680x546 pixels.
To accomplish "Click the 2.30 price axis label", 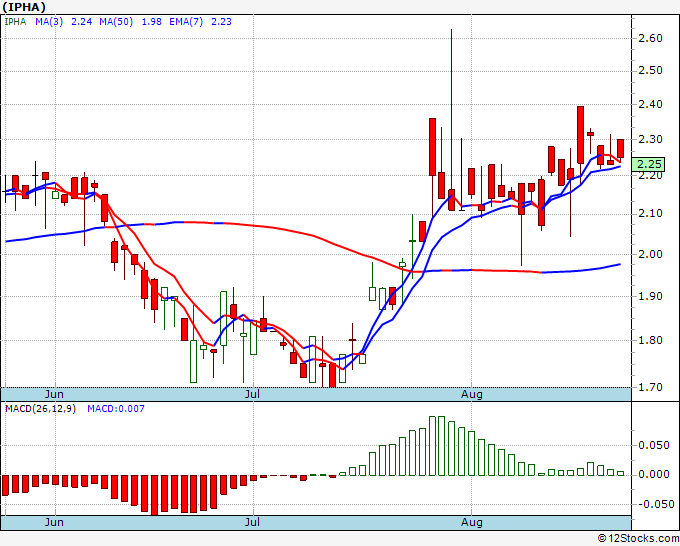I will [x=651, y=140].
